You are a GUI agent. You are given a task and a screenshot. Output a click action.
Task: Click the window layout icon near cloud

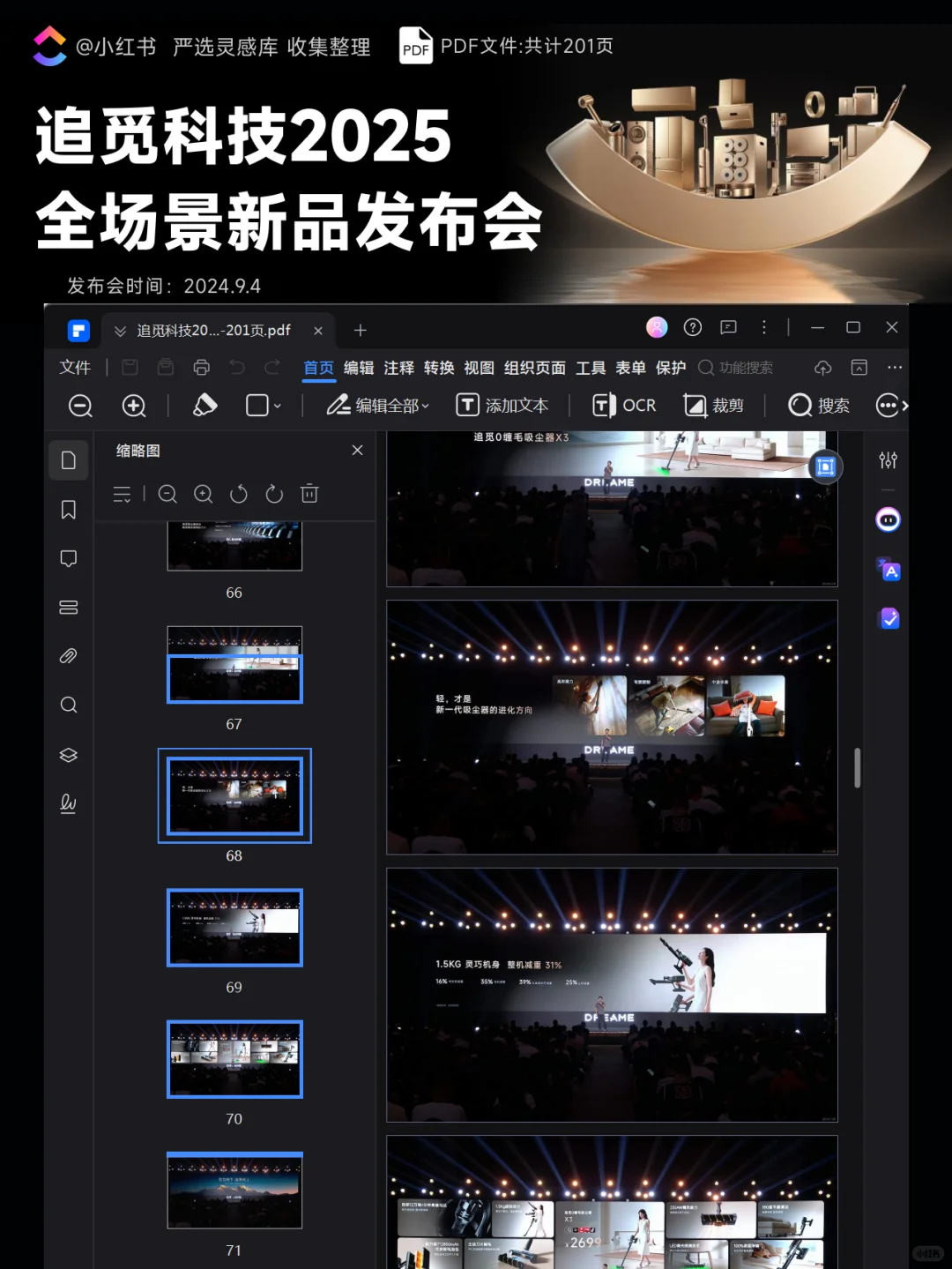point(859,367)
